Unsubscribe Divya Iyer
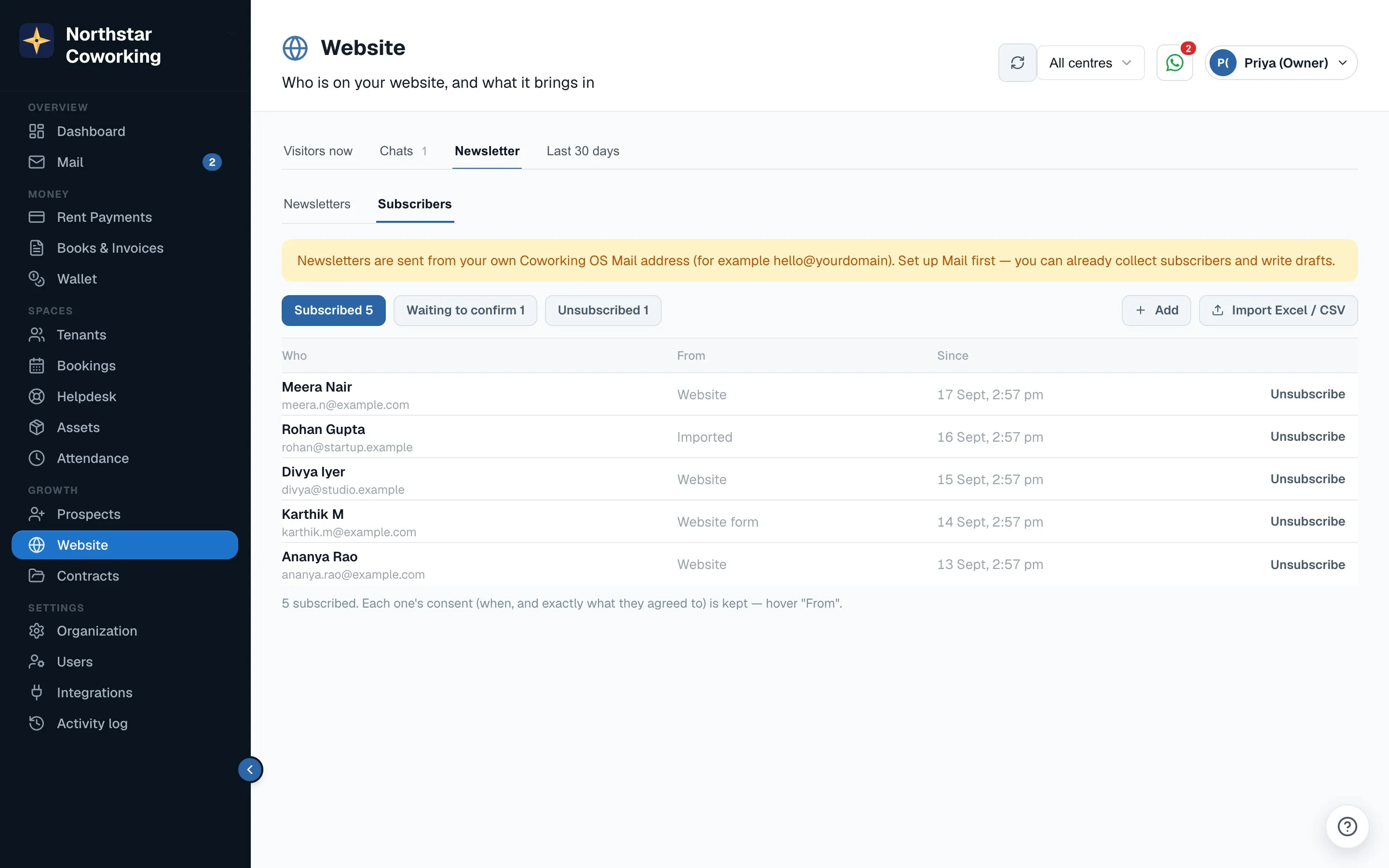The height and width of the screenshot is (868, 1389). click(1307, 479)
